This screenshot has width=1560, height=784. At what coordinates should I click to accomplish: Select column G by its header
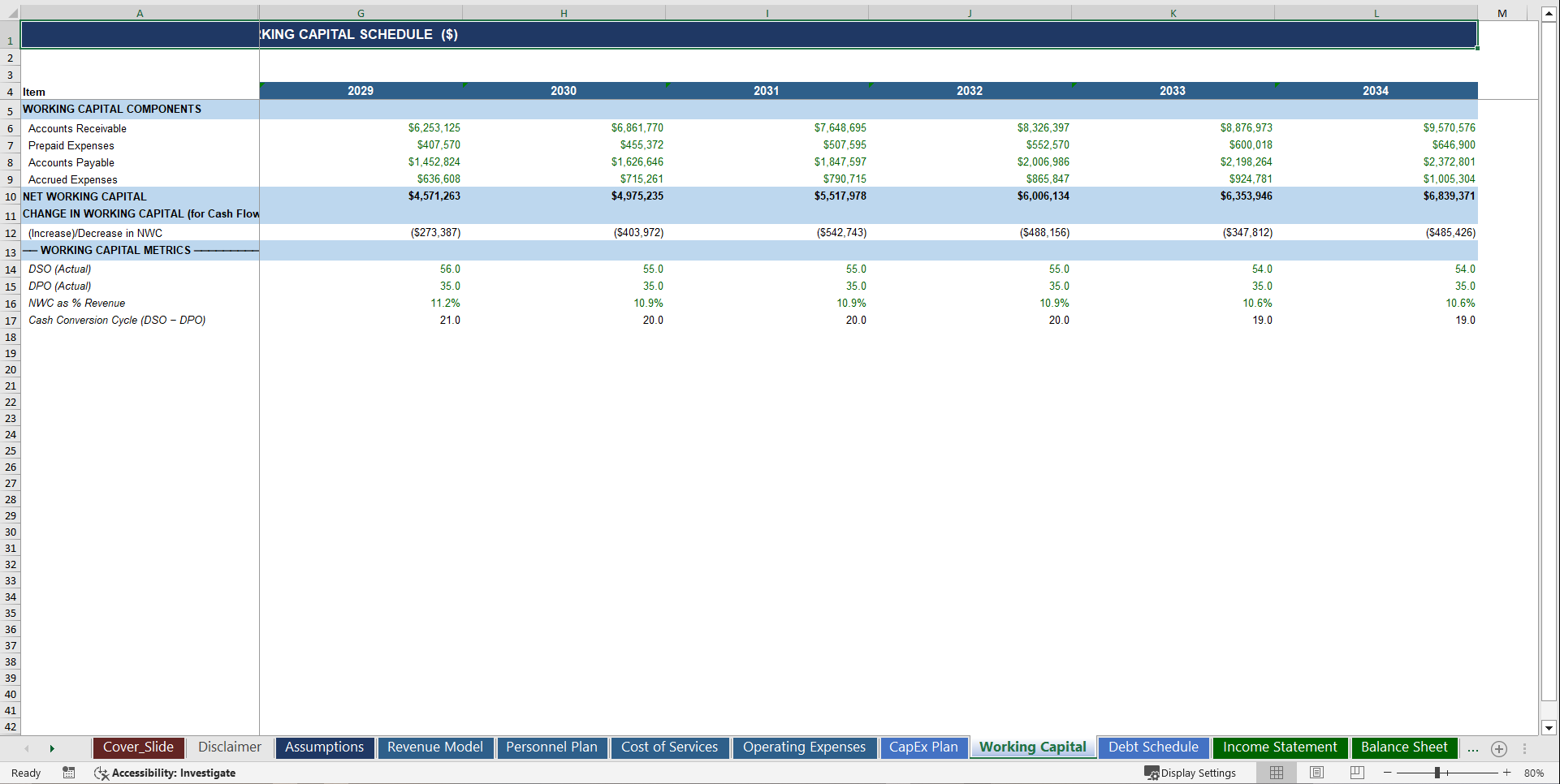(360, 13)
